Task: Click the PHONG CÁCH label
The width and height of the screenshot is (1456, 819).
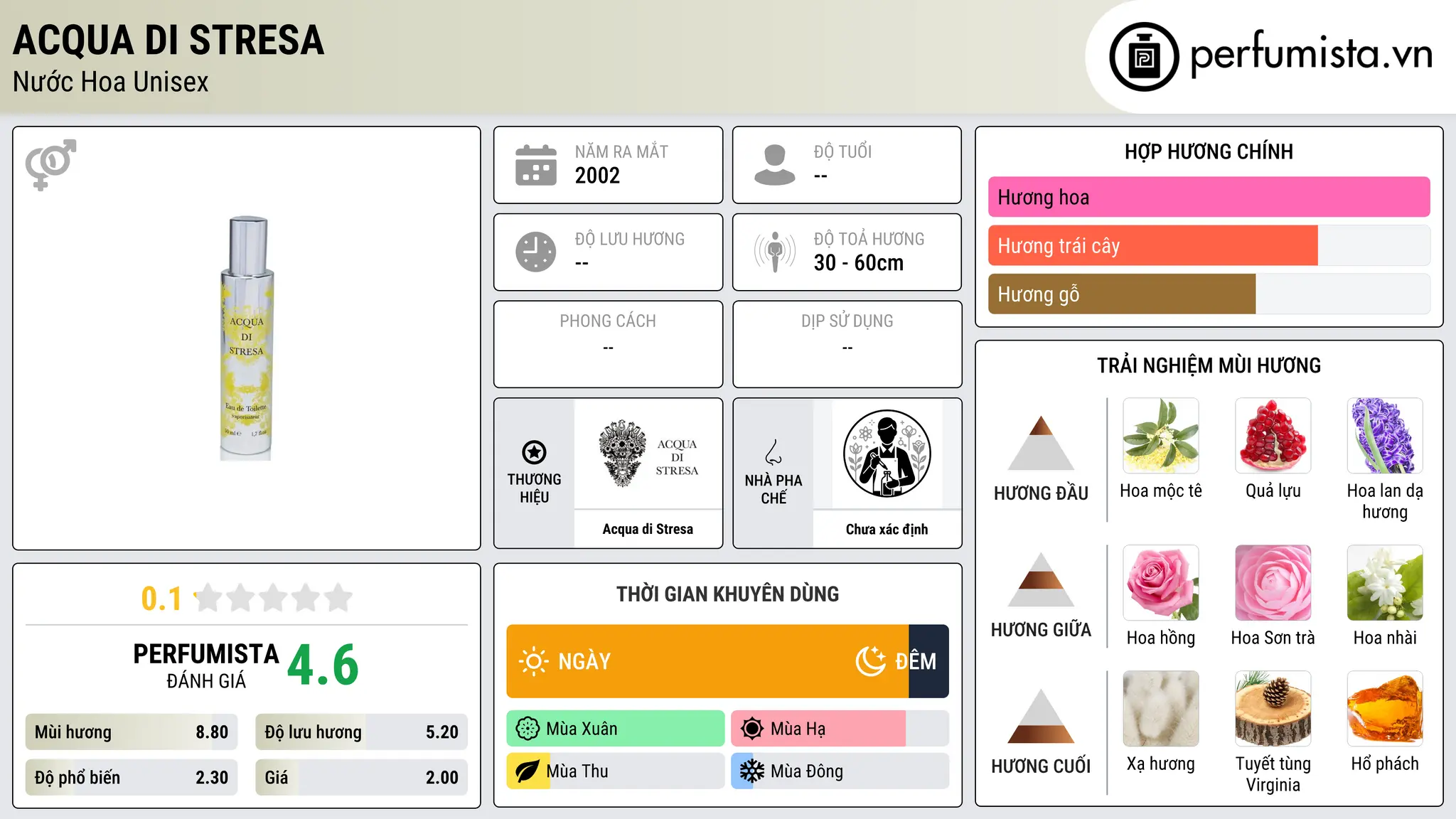Action: pos(608,321)
